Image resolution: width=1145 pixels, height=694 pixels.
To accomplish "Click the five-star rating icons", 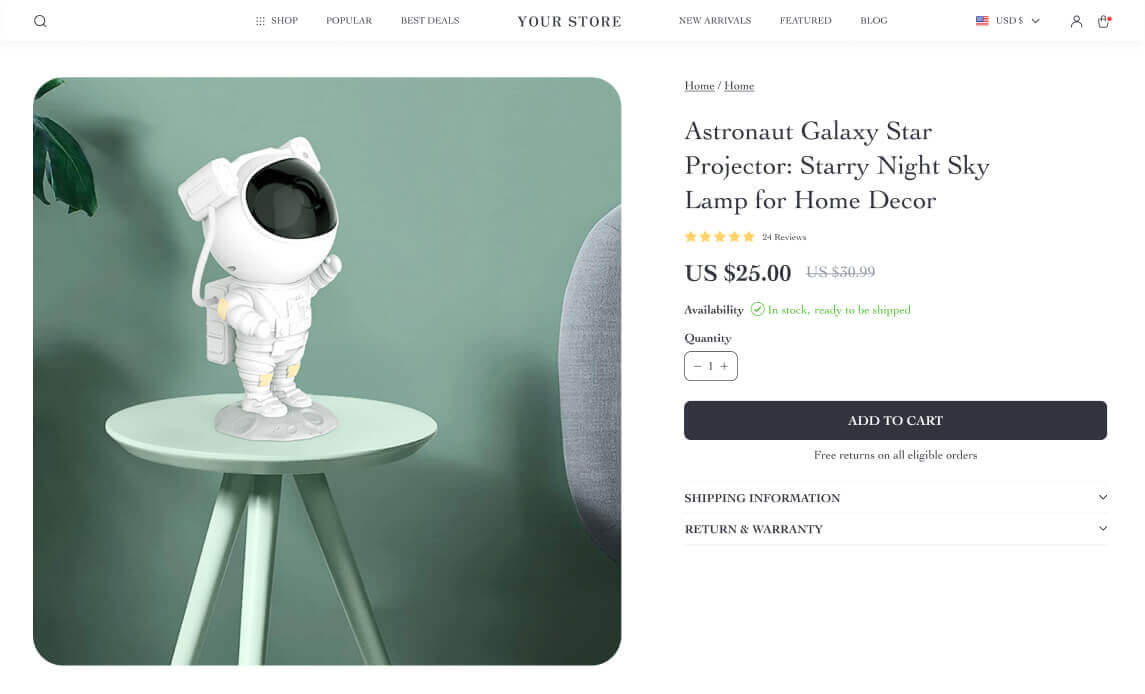I will click(x=719, y=237).
